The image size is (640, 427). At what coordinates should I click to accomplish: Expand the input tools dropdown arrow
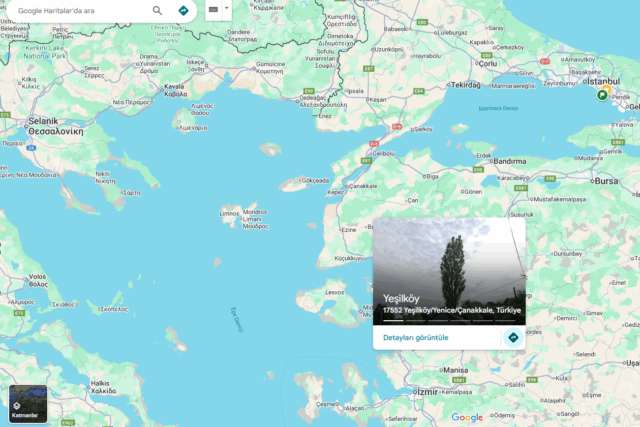(227, 9)
